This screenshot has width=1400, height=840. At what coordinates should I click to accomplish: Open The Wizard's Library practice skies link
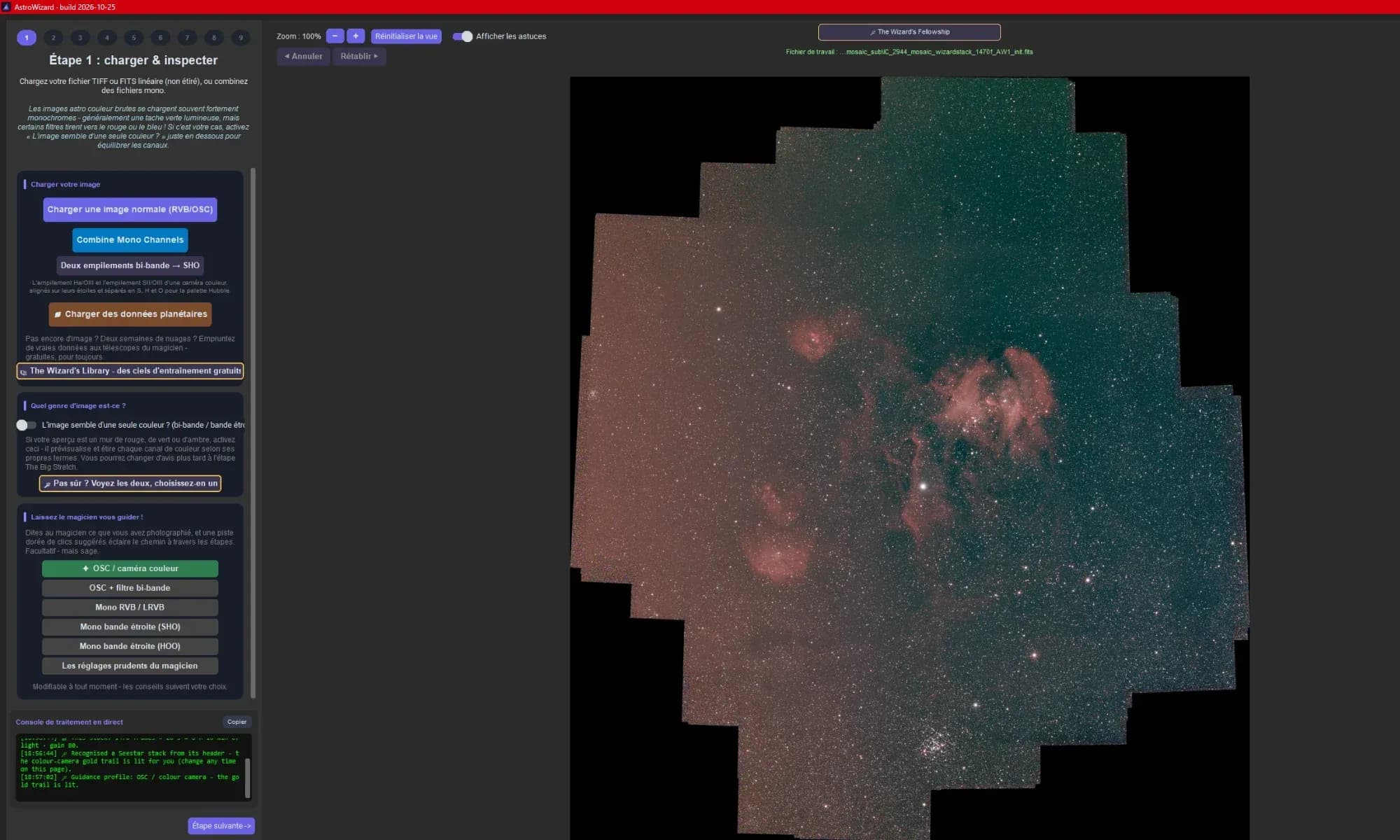pyautogui.click(x=130, y=371)
